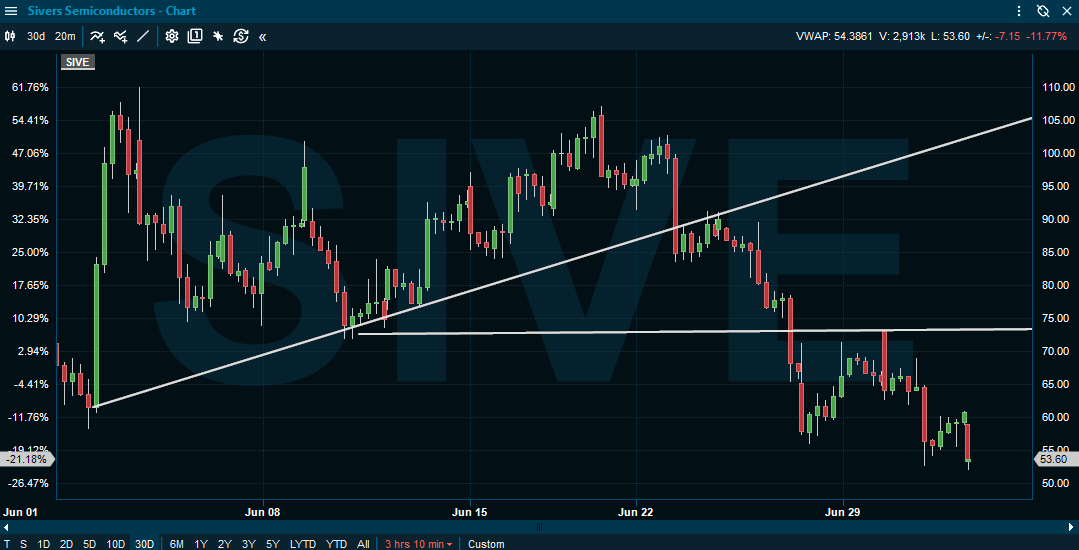Image resolution: width=1079 pixels, height=550 pixels.
Task: Click the 61.76% percent axis label
Action: pyautogui.click(x=30, y=87)
